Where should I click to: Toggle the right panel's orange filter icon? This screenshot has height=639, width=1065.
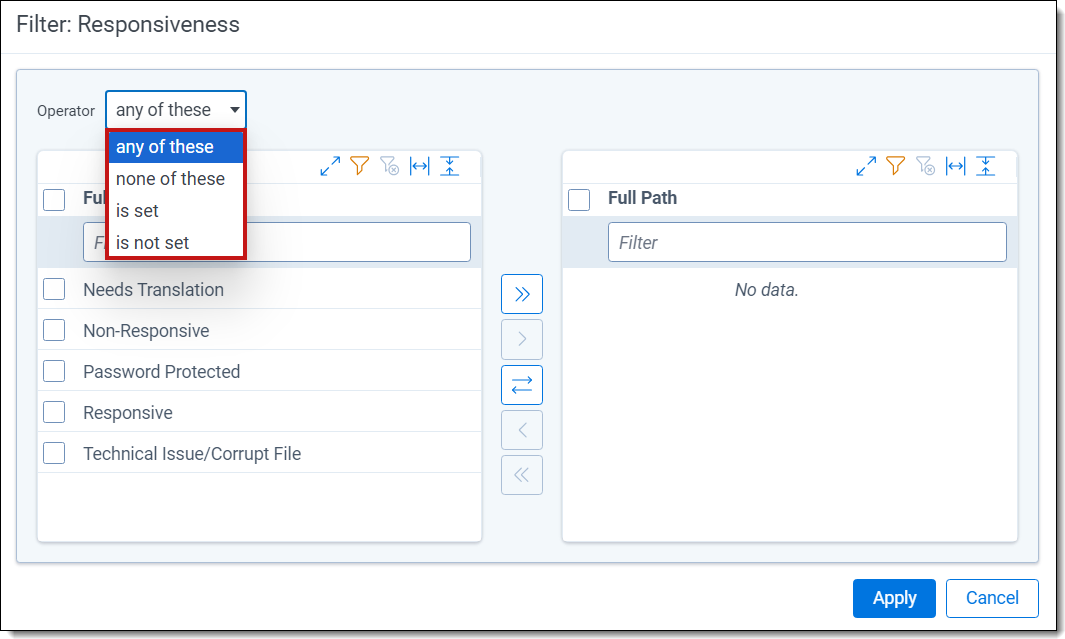(895, 166)
